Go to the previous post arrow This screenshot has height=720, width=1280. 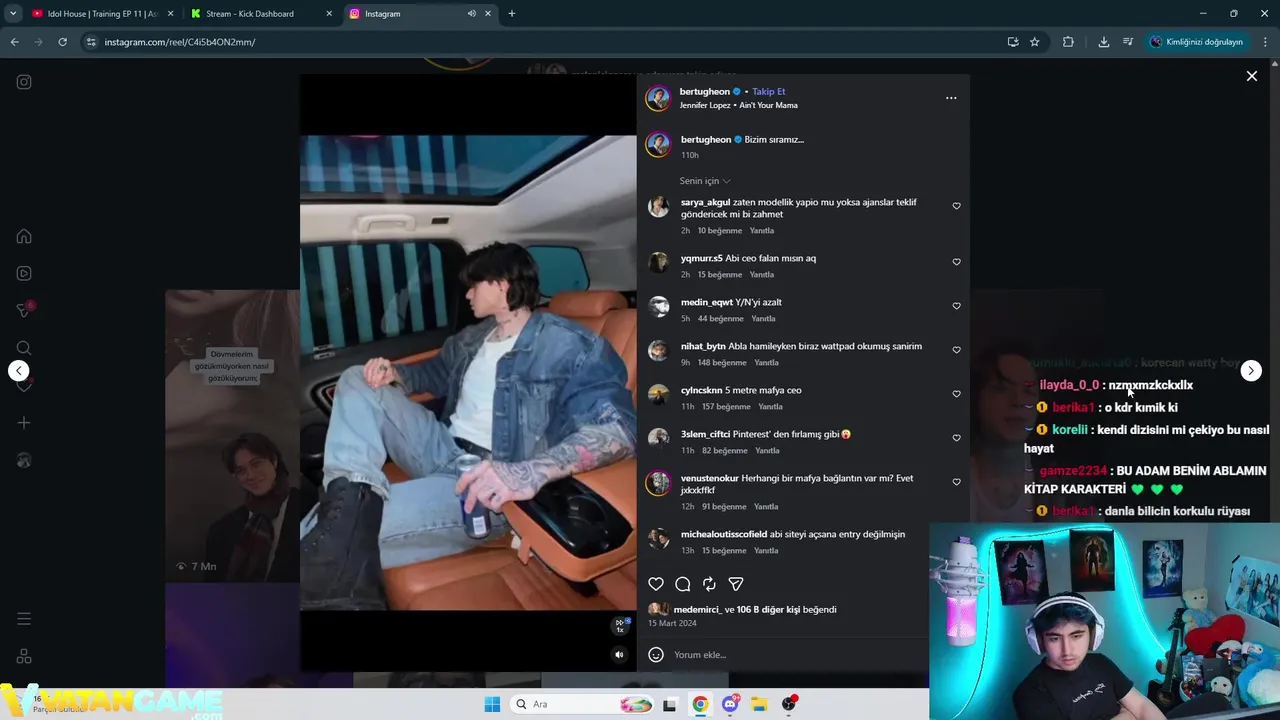click(19, 371)
